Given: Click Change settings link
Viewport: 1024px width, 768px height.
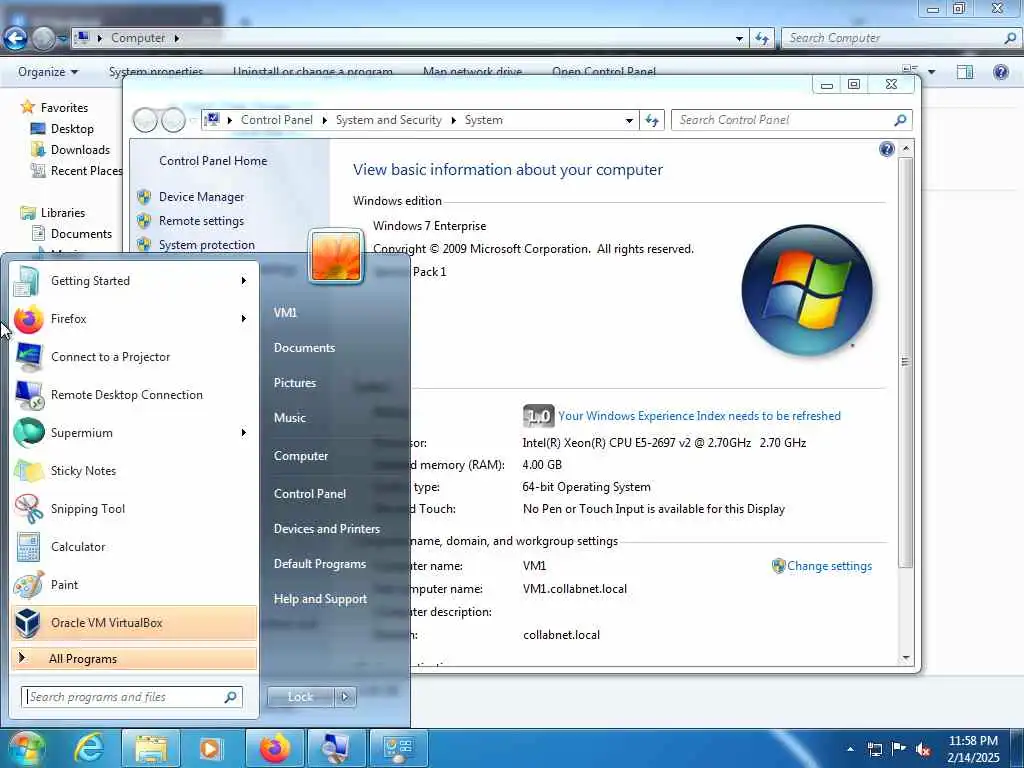Looking at the screenshot, I should 829,566.
